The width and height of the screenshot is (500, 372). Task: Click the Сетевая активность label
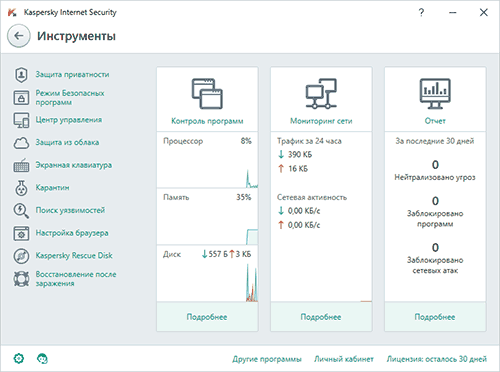[x=312, y=197]
